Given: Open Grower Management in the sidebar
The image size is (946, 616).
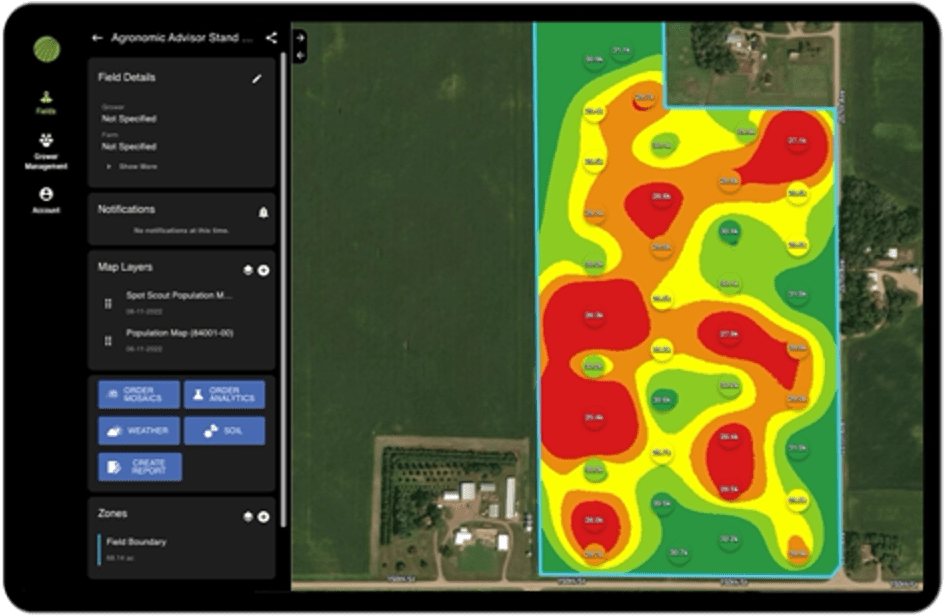Looking at the screenshot, I should point(46,151).
